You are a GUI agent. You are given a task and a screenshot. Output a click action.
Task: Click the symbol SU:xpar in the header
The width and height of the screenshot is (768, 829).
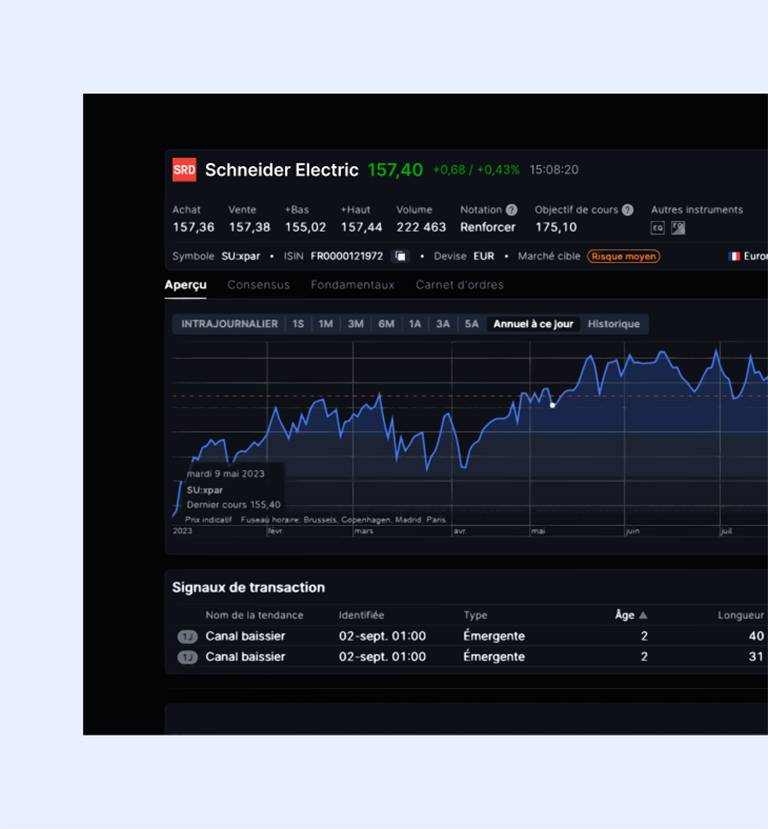click(x=240, y=256)
